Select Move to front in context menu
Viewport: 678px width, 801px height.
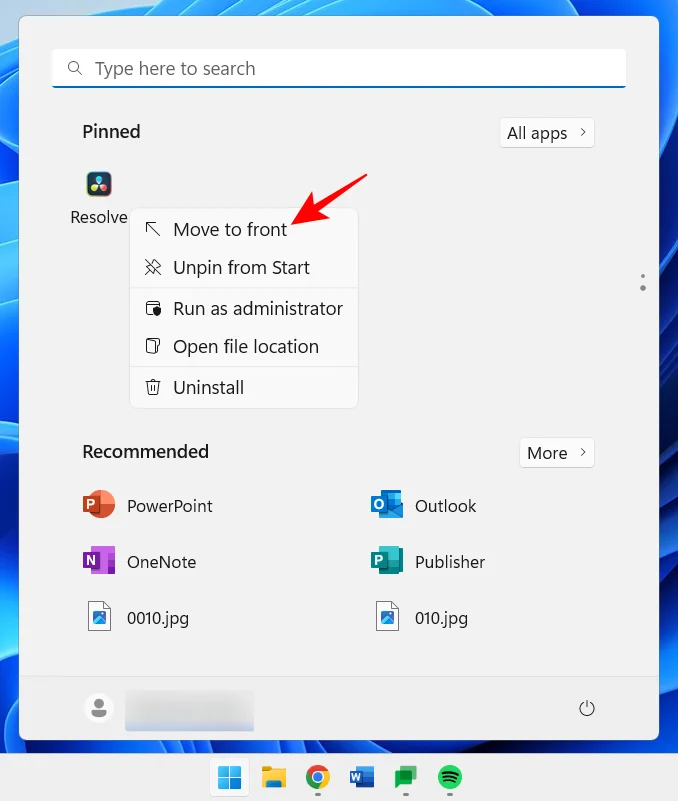coord(244,229)
